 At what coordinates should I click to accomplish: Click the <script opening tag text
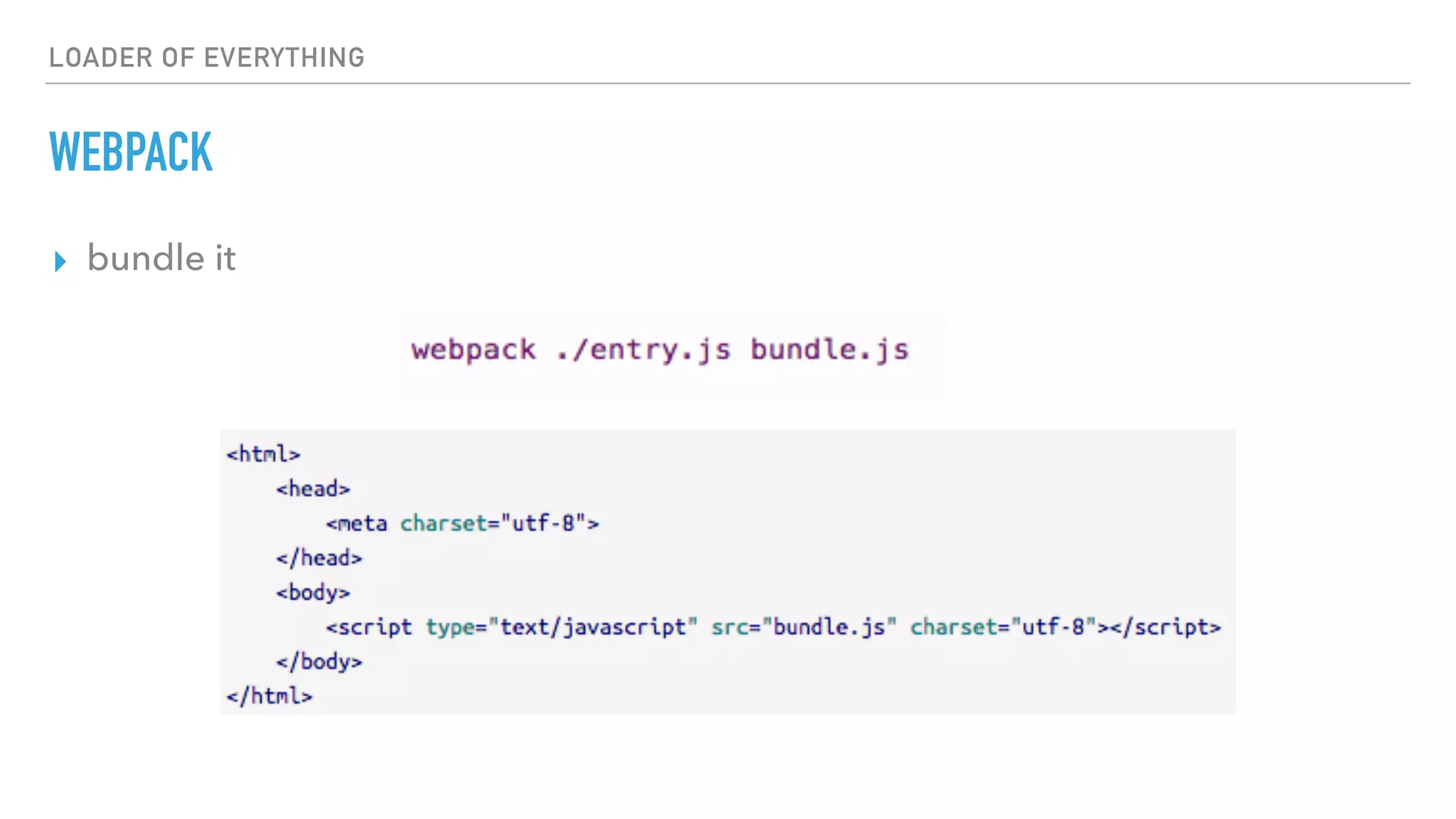pyautogui.click(x=369, y=627)
